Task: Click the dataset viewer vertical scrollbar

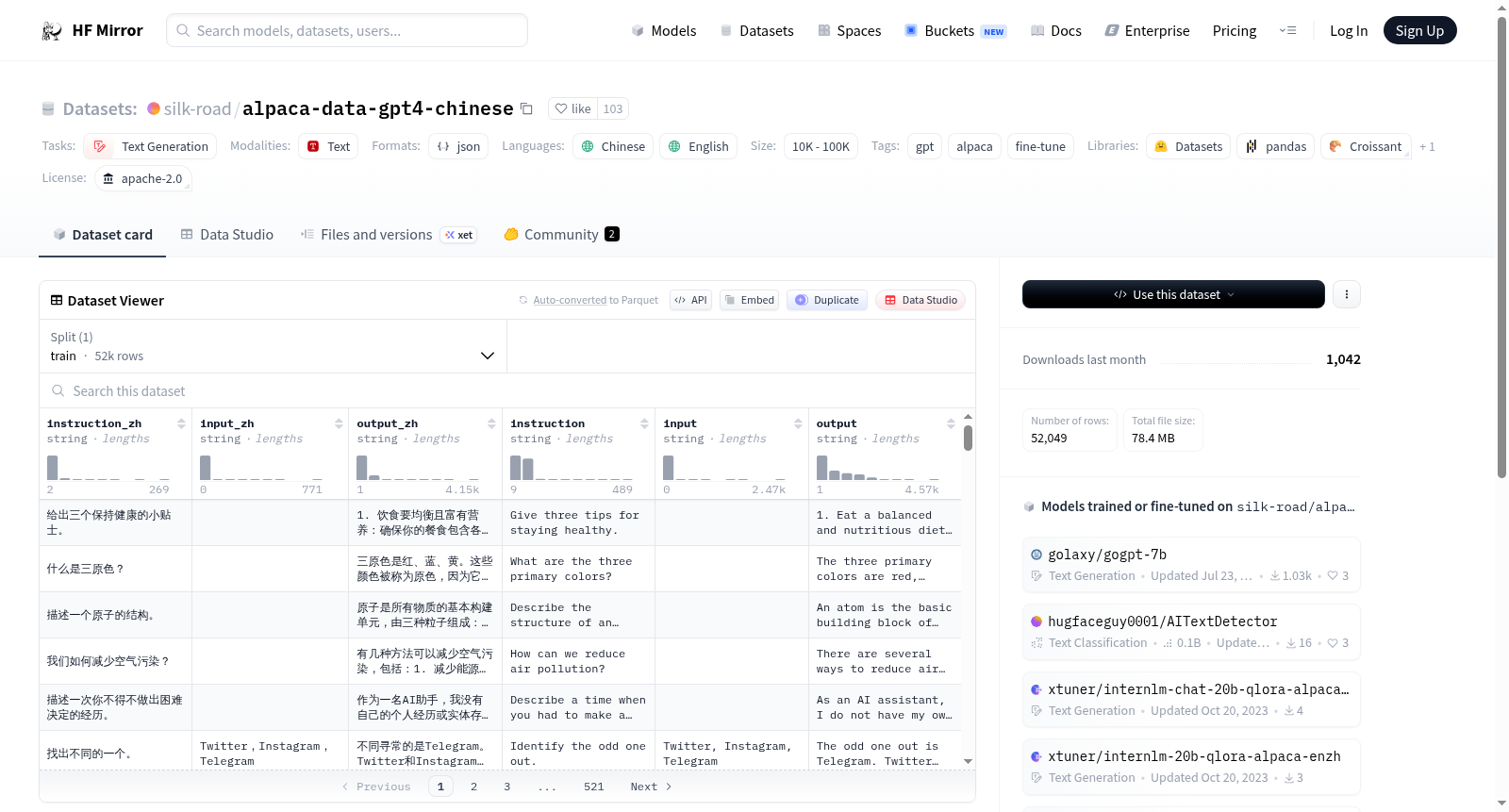Action: point(968,439)
